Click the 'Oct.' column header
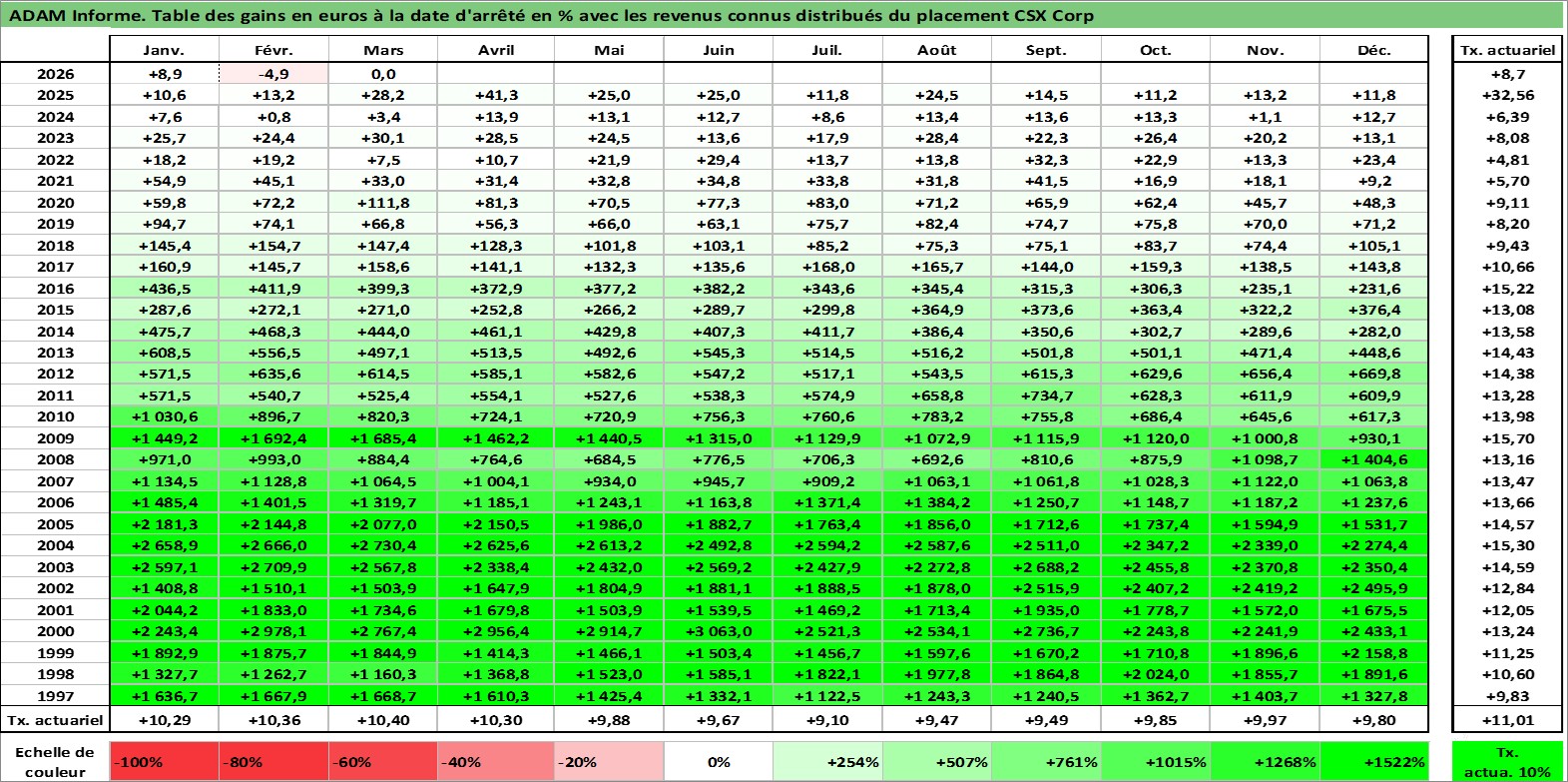 1156,50
